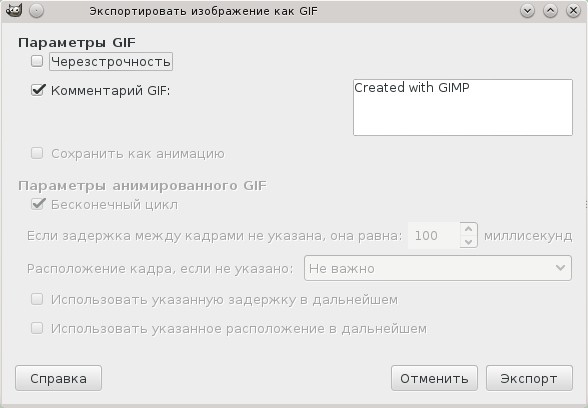588x408 pixels.
Task: Open the GIMP Wilber window menu icon
Action: click(x=14, y=10)
